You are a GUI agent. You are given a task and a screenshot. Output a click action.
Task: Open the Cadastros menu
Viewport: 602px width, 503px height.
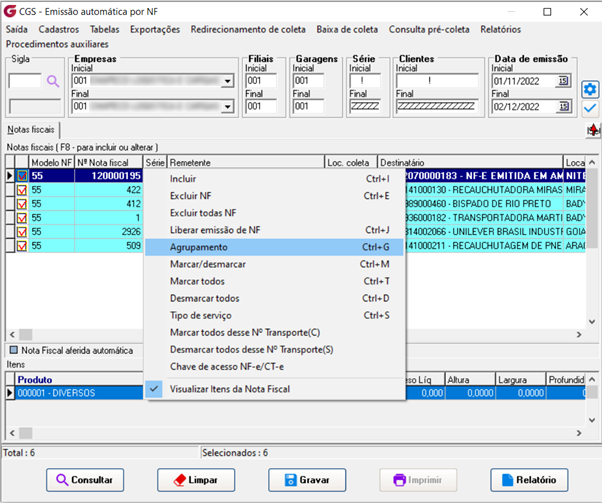point(59,30)
